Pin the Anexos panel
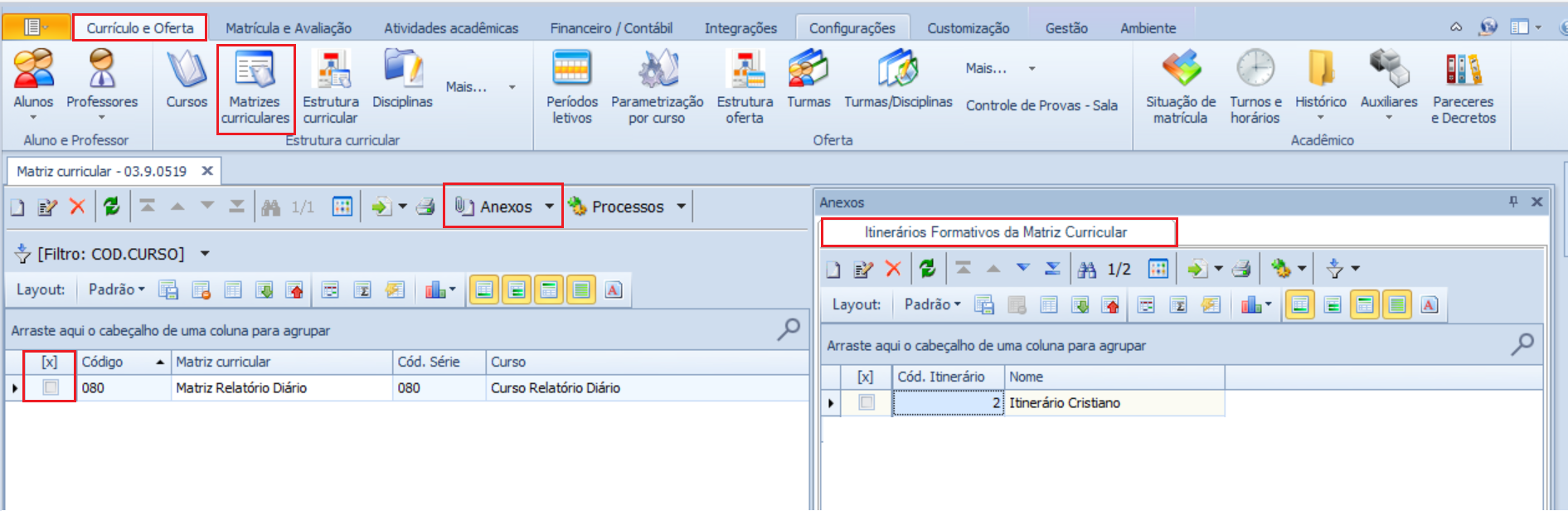The image size is (1568, 511). pyautogui.click(x=1513, y=202)
